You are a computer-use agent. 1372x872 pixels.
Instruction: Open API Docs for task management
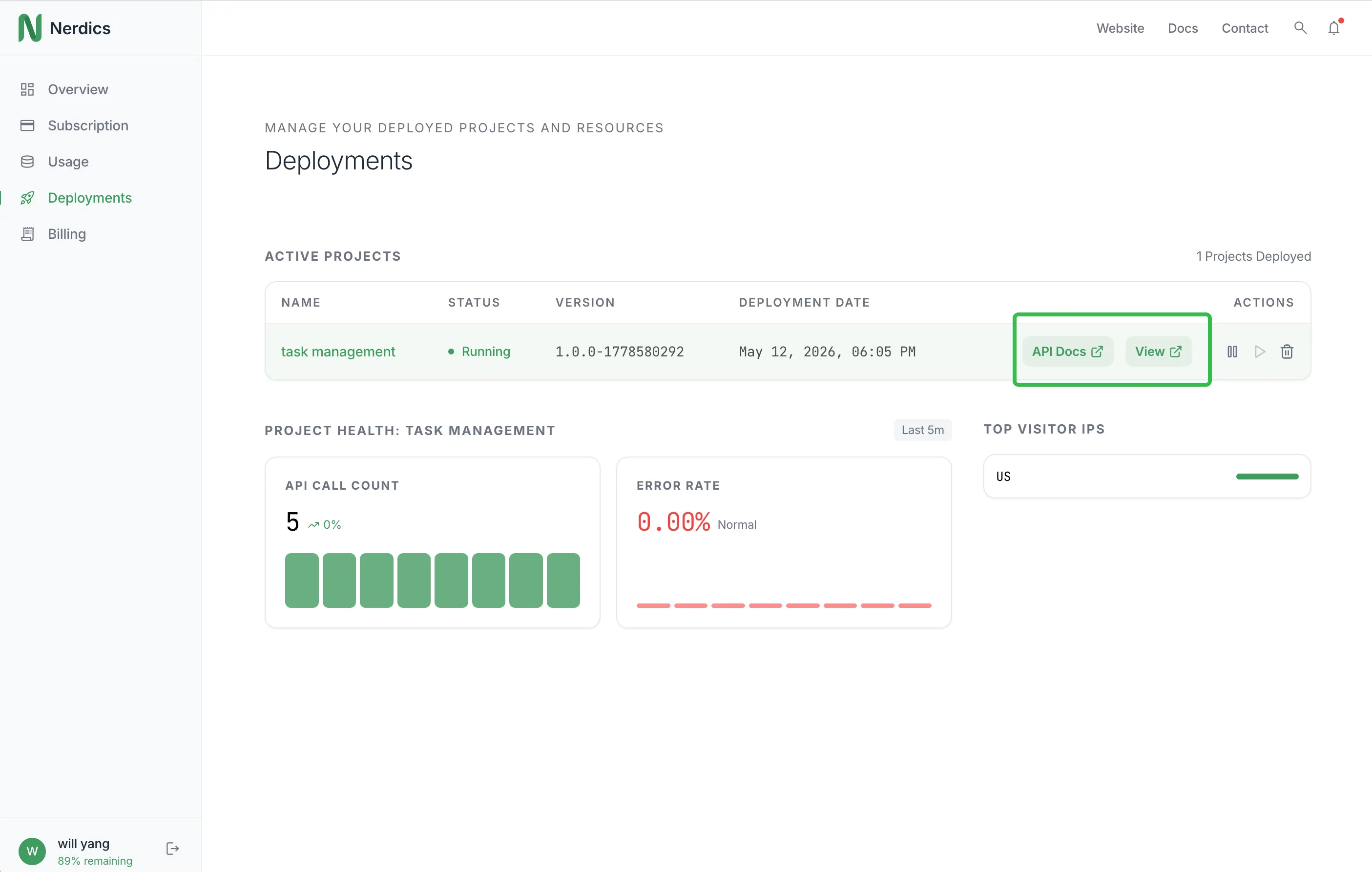click(x=1068, y=352)
